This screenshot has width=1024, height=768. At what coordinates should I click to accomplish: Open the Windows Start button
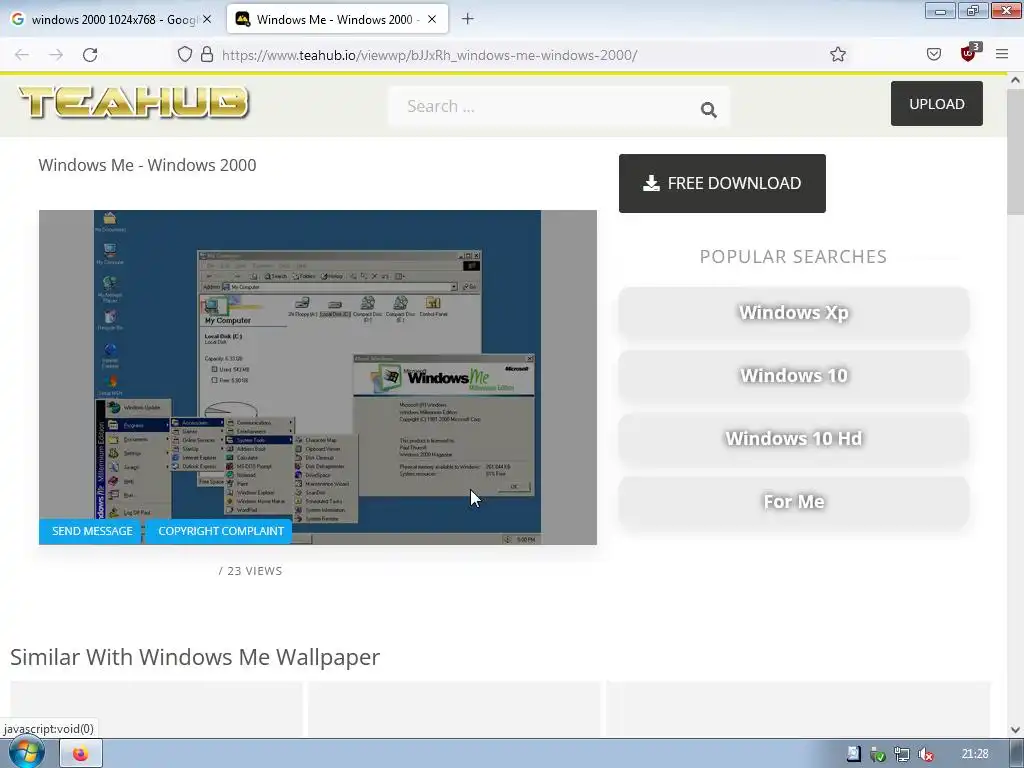(25, 754)
